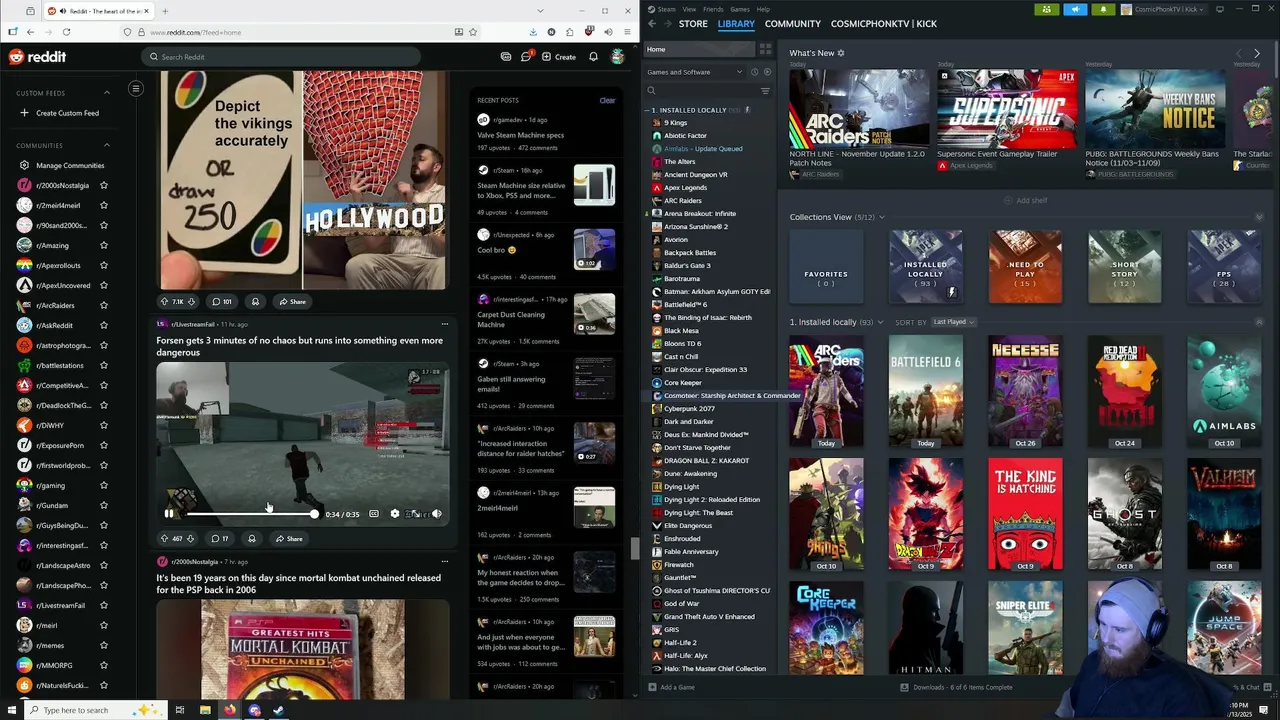This screenshot has width=1280, height=720.
Task: Click Steam green friends button at top
Action: (1047, 9)
